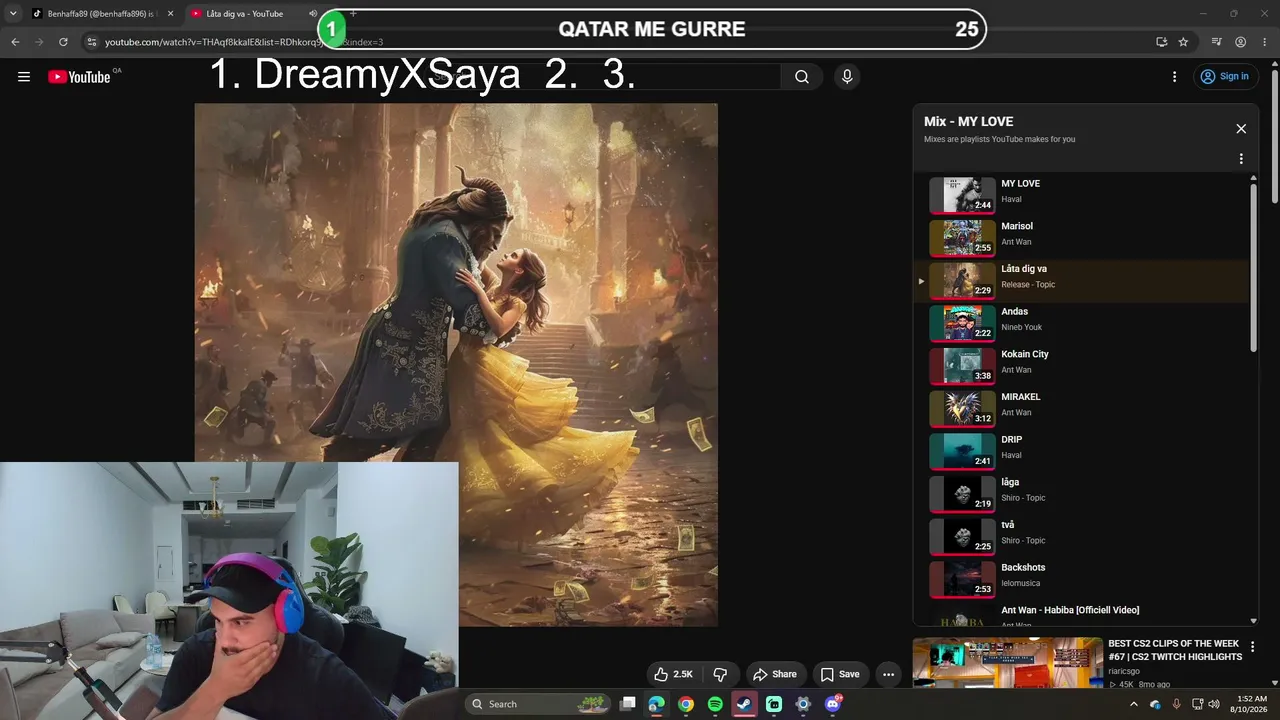The height and width of the screenshot is (720, 1280).
Task: Close the Benhaffa89 TikTok tab
Action: 170,14
